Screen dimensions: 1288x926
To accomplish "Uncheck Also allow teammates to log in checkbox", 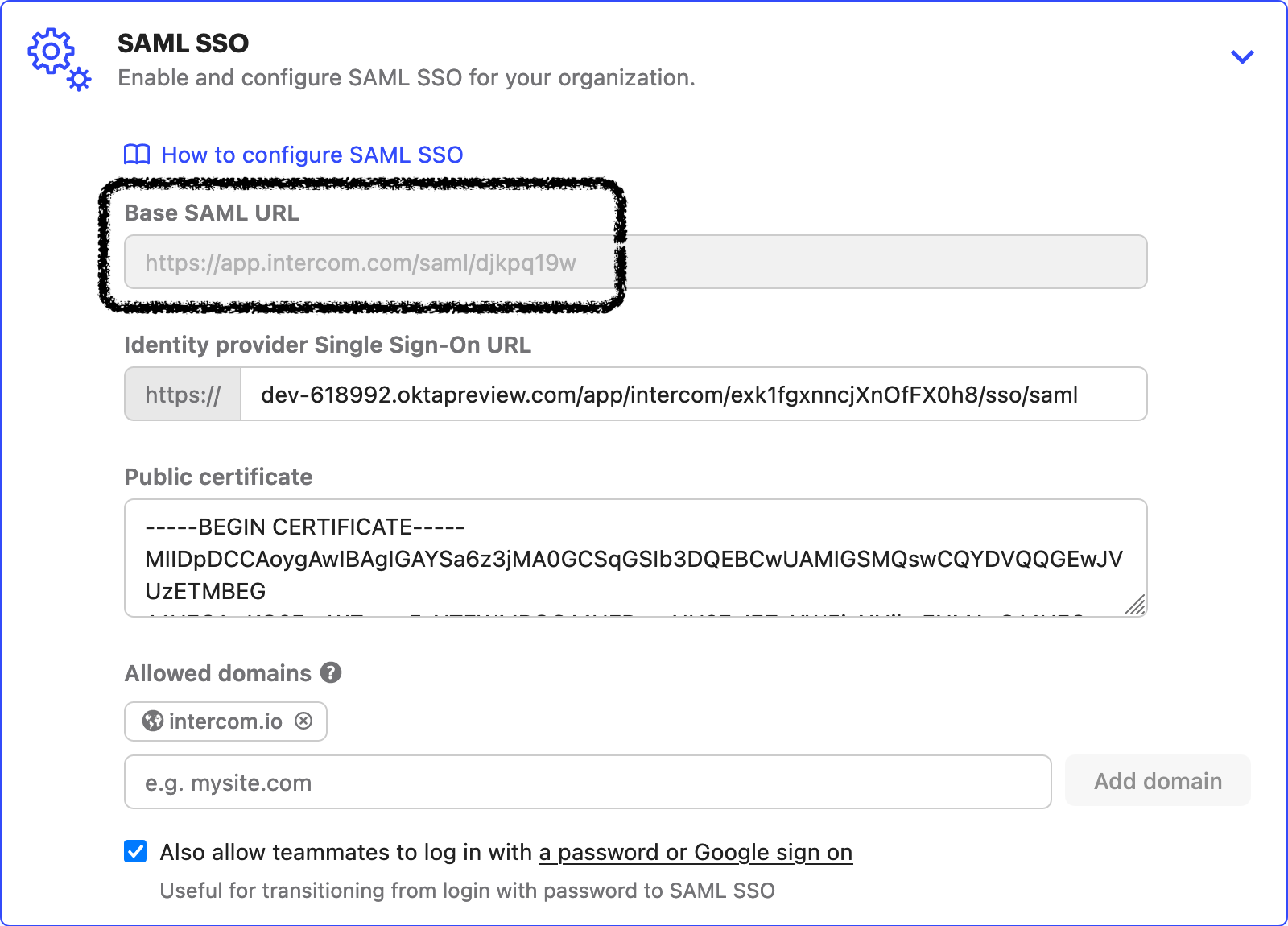I will 135,851.
